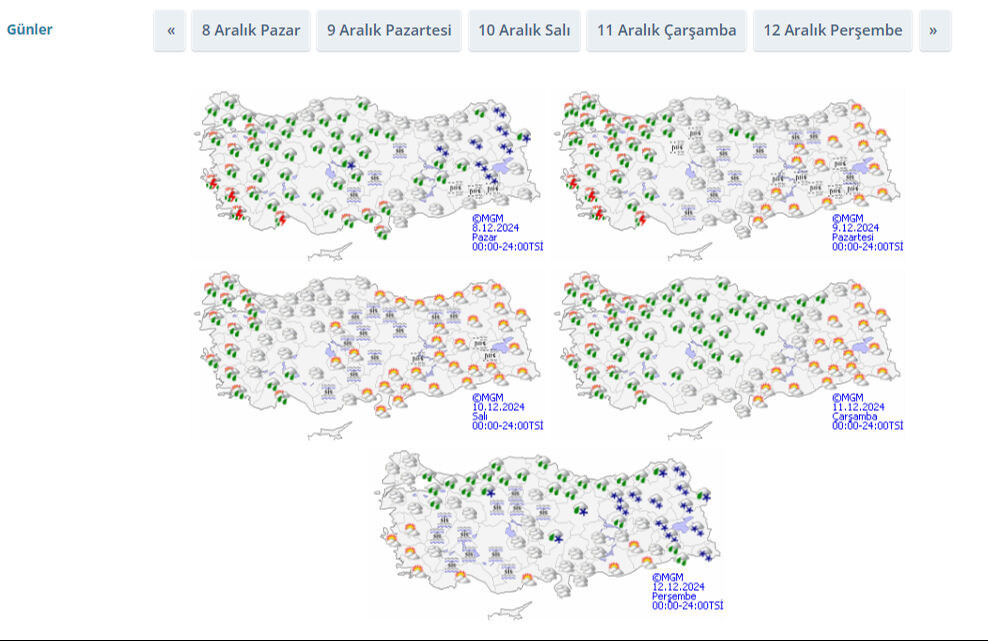988x641 pixels.
Task: Click the ©MGM text on Pazartesi map
Action: point(847,217)
